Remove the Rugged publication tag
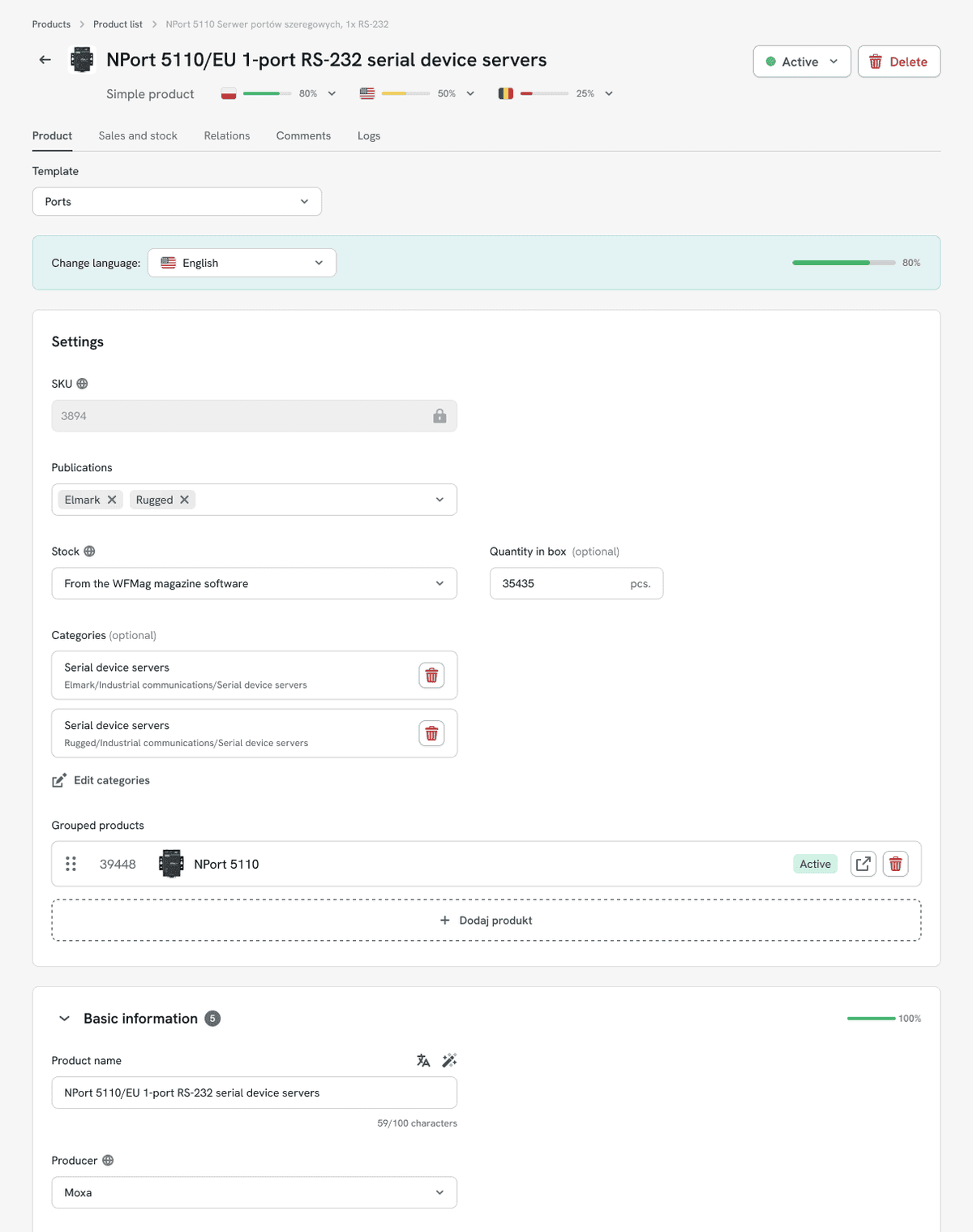The width and height of the screenshot is (973, 1232). 184,500
